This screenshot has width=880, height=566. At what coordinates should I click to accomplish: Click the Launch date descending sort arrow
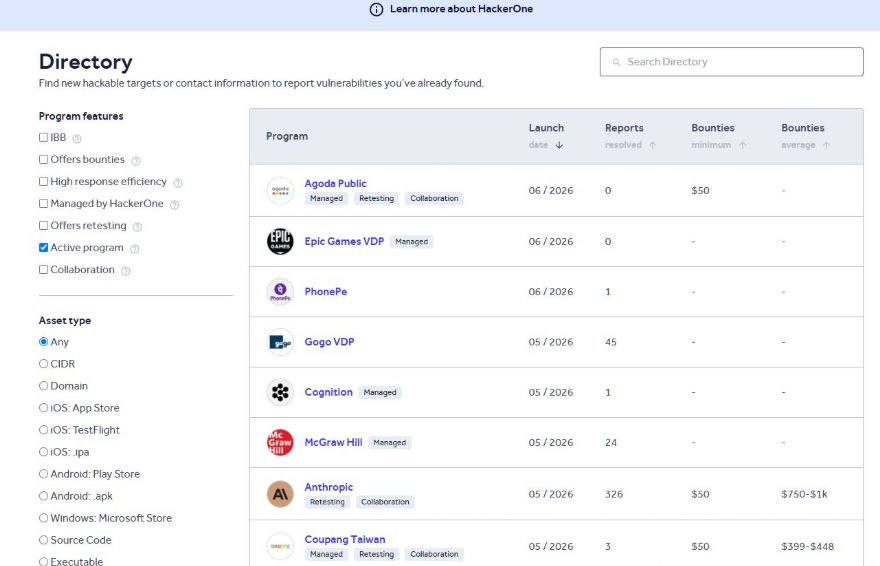(x=559, y=145)
